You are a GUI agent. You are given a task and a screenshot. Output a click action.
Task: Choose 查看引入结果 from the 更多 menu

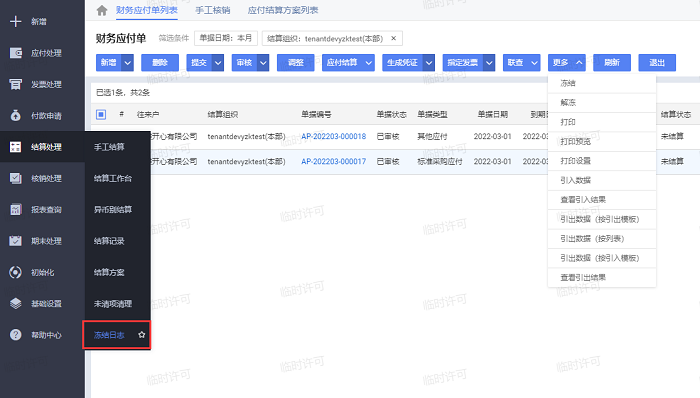click(x=602, y=200)
